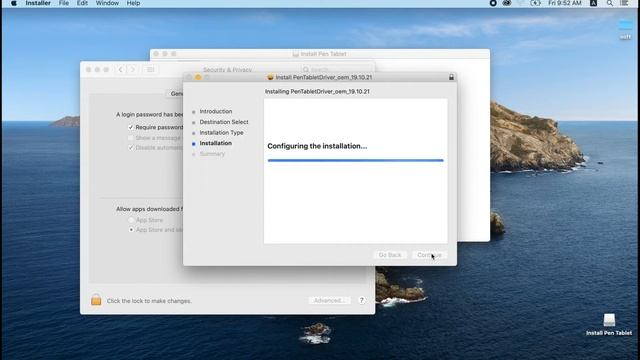The width and height of the screenshot is (640, 360).
Task: Click back arrow in Security & Privacy
Action: tap(120, 70)
